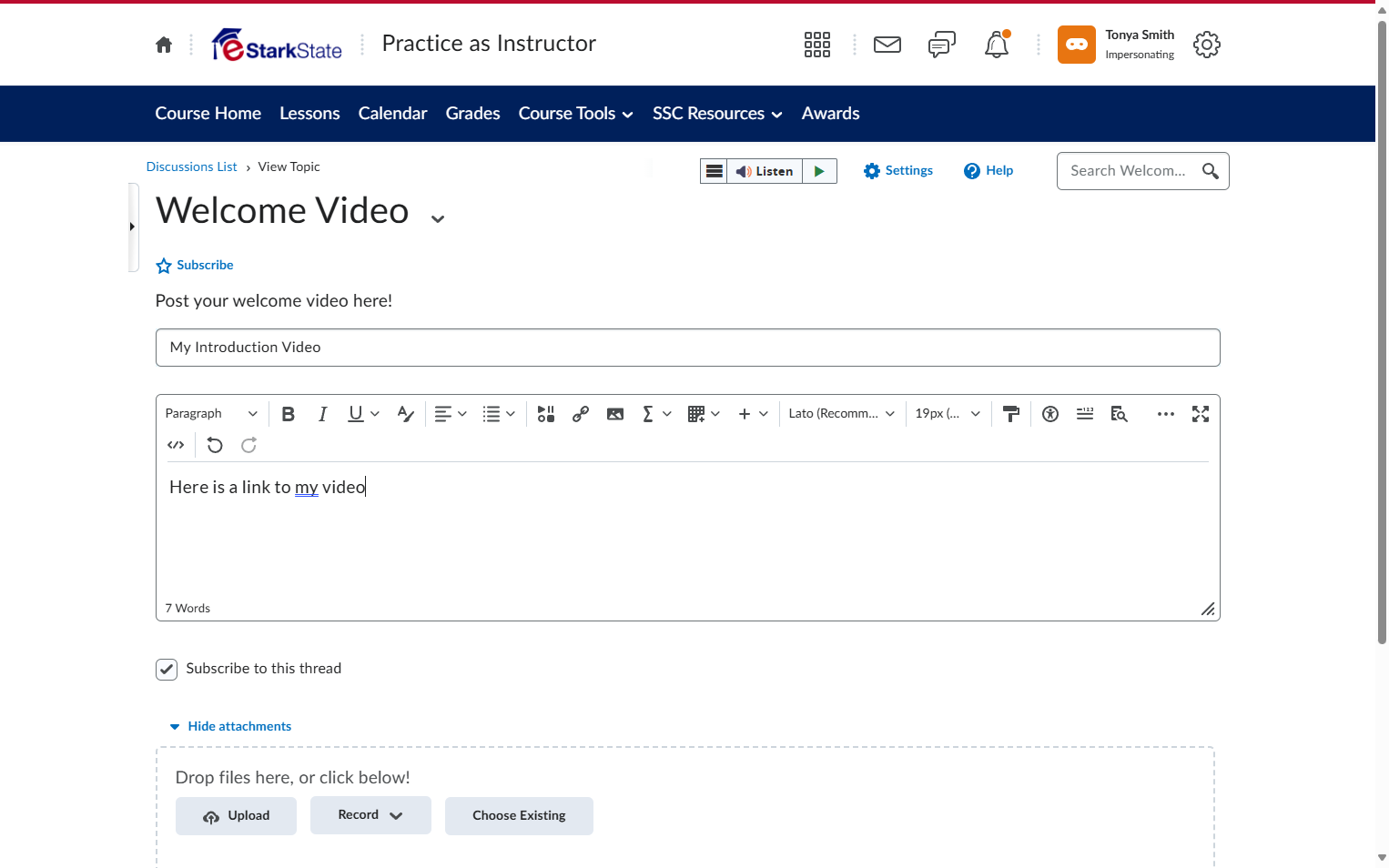Open discussion Settings link
Viewport: 1389px width, 868px height.
898,171
